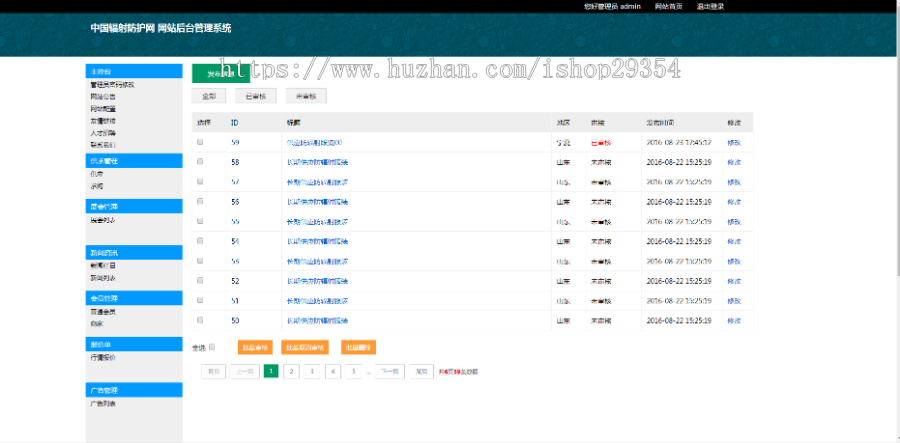Open 人才招聘 in the sidebar

click(x=103, y=133)
